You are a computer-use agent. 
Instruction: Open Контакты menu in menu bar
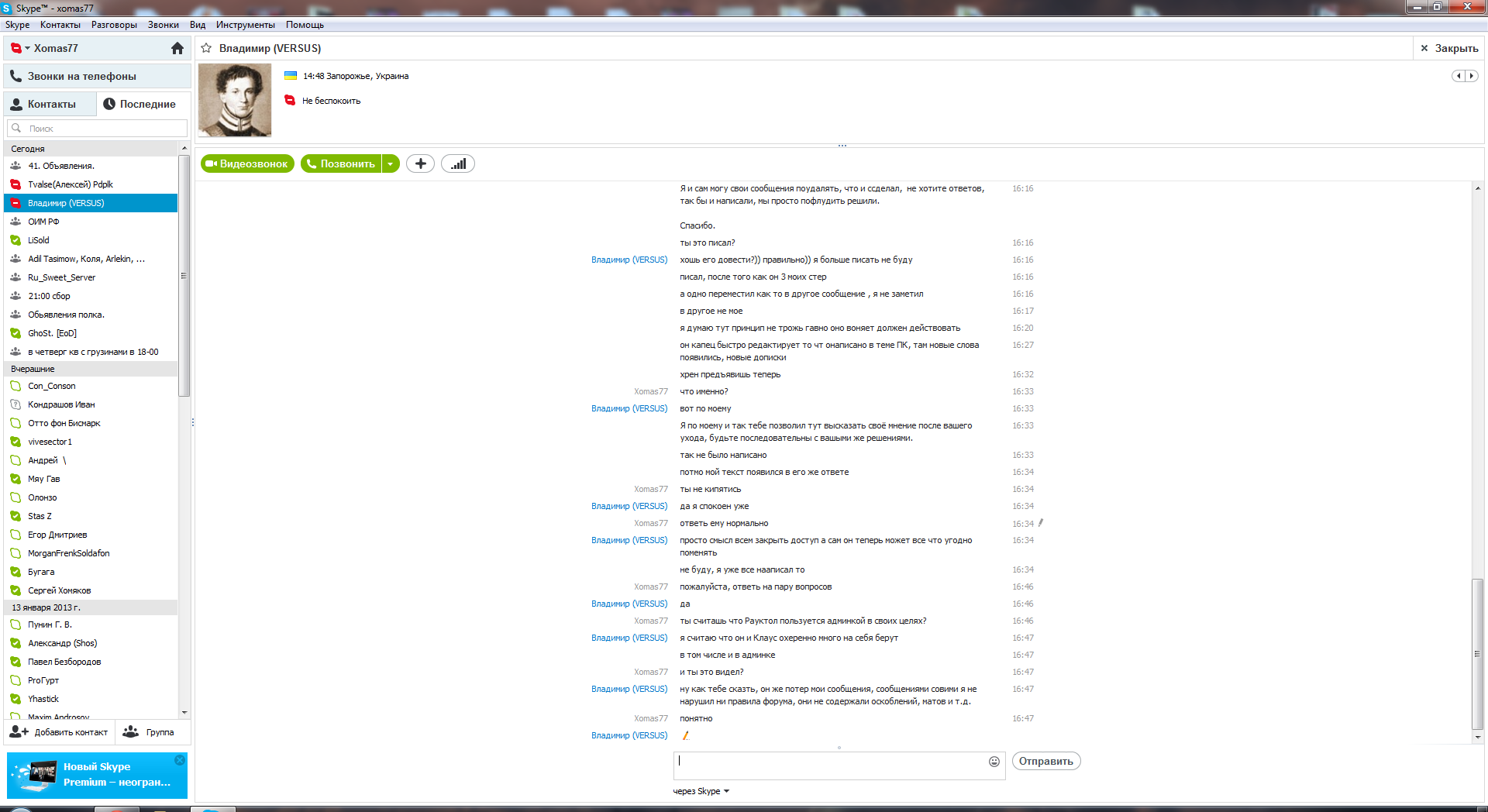[x=60, y=25]
